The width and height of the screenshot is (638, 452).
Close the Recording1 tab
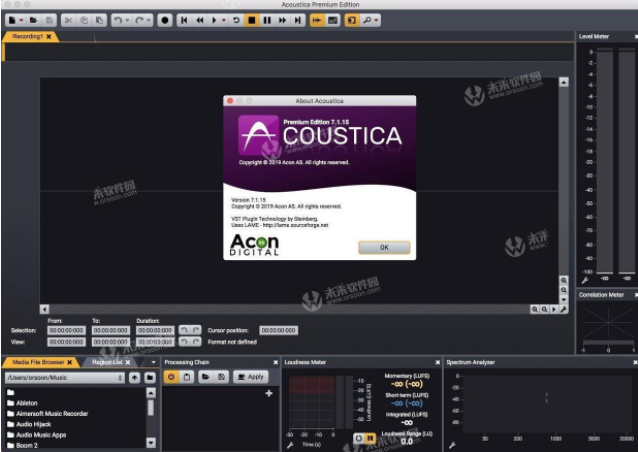coord(49,36)
